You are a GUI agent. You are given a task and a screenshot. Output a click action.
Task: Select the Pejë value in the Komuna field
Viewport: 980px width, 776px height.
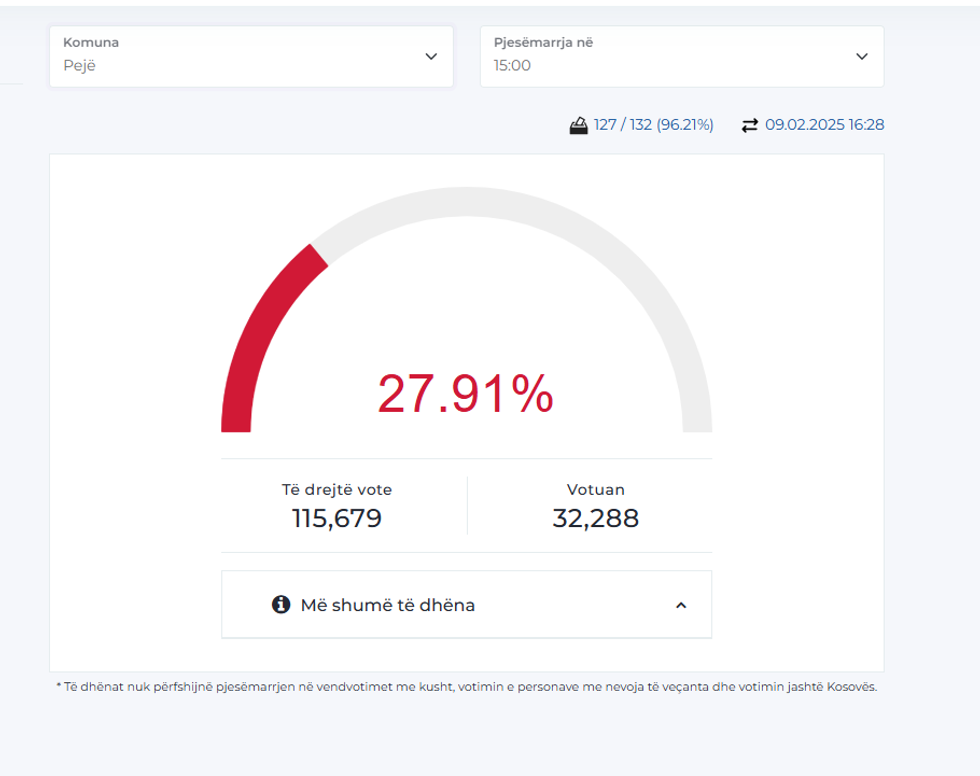(79, 66)
